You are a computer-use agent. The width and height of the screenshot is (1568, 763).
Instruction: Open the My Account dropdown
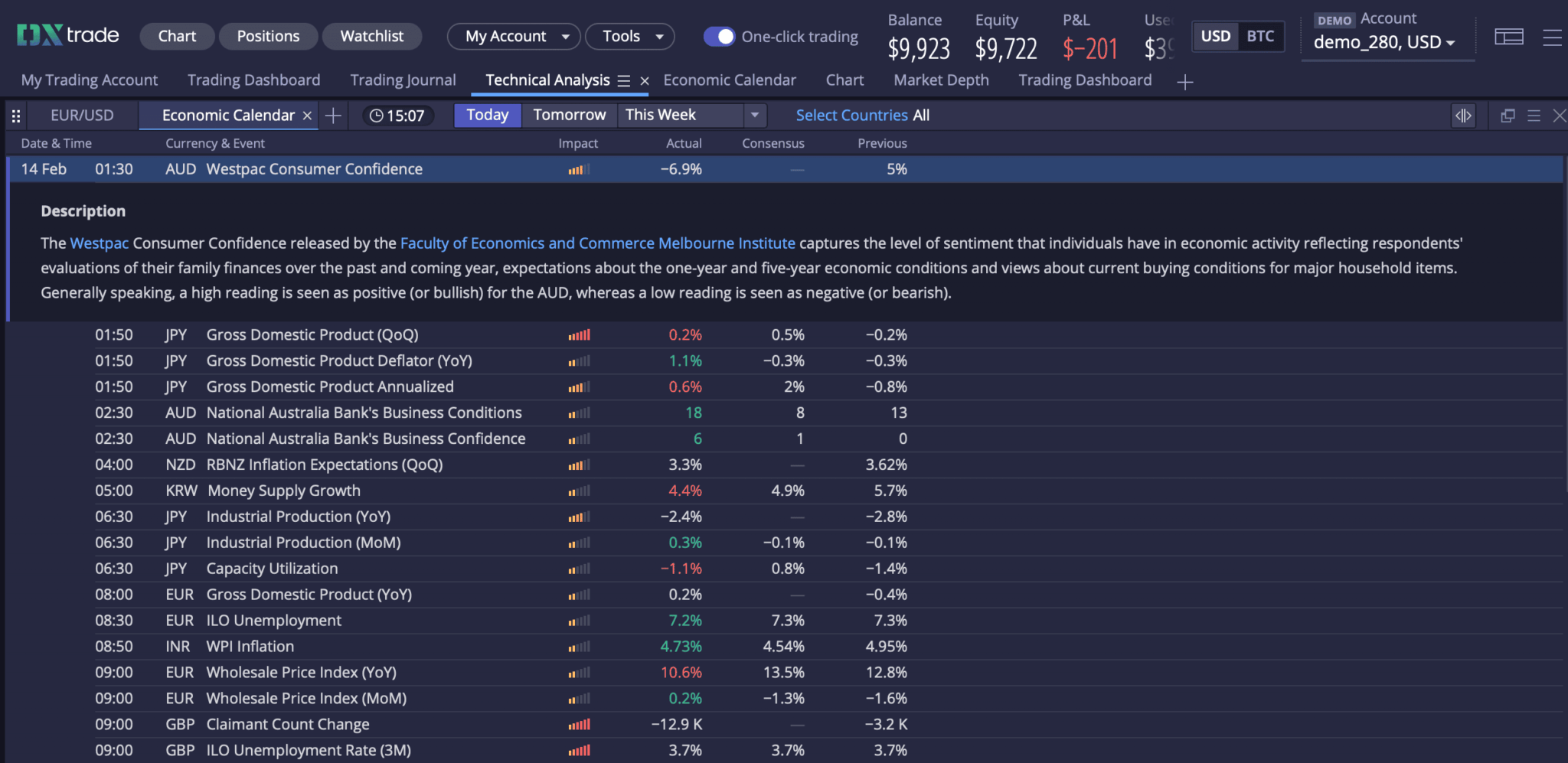pos(513,36)
